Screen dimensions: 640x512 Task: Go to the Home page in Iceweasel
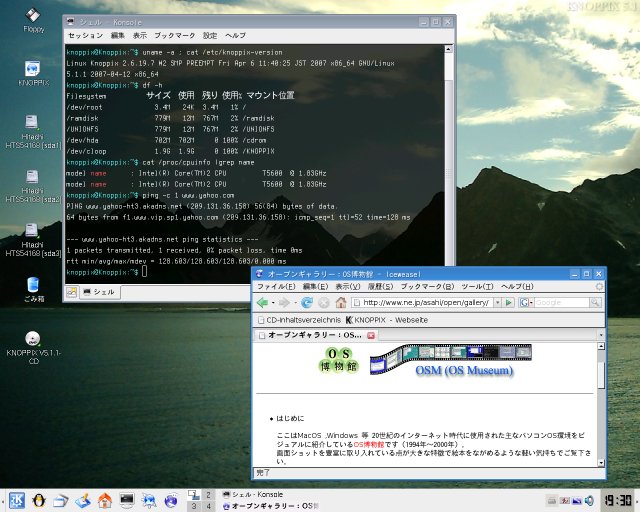pyautogui.click(x=341, y=303)
